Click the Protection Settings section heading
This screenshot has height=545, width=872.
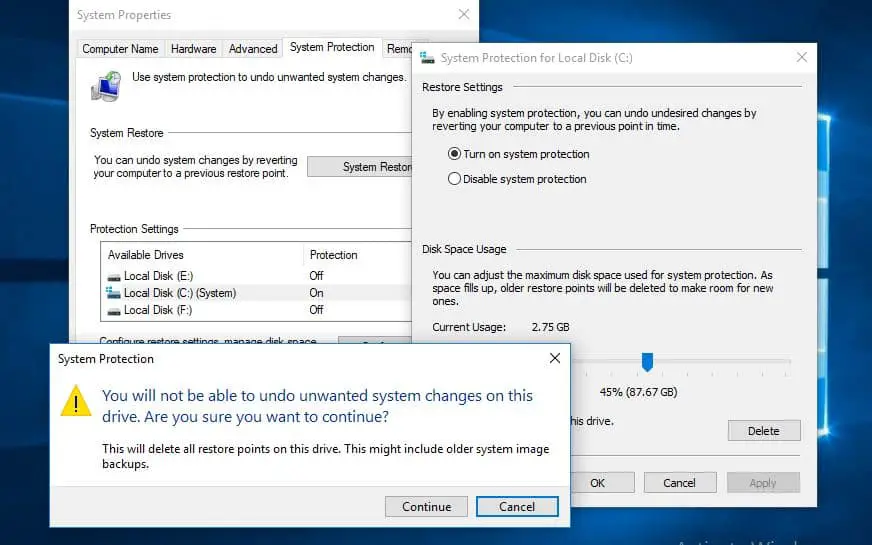134,229
